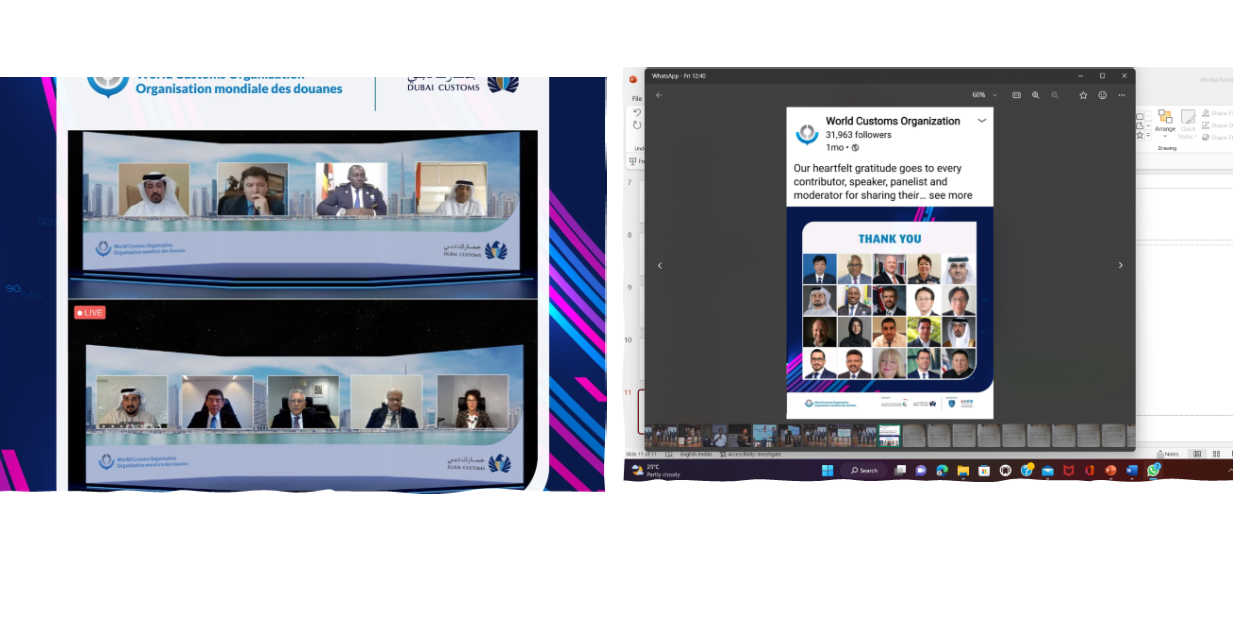Open the Office icon on the taskbar
The image size is (1245, 622).
click(x=1090, y=470)
